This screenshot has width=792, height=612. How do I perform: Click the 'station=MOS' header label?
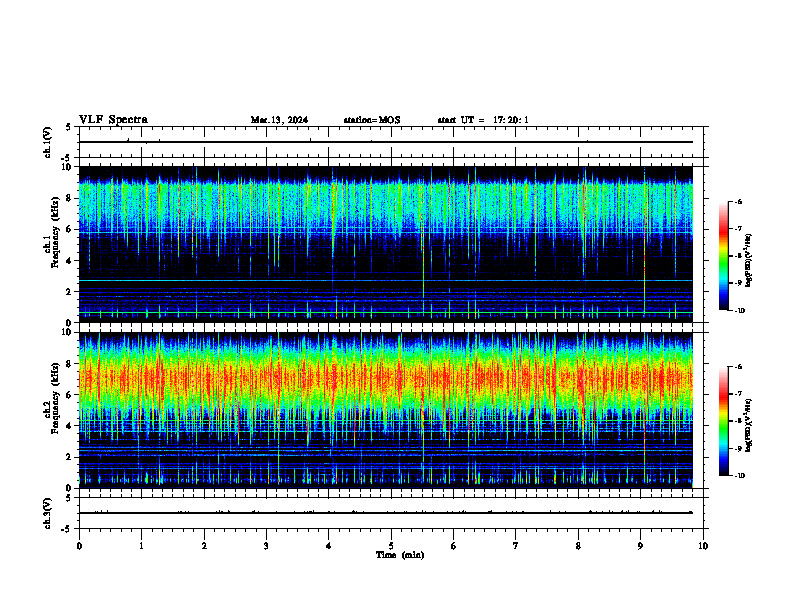(x=372, y=120)
